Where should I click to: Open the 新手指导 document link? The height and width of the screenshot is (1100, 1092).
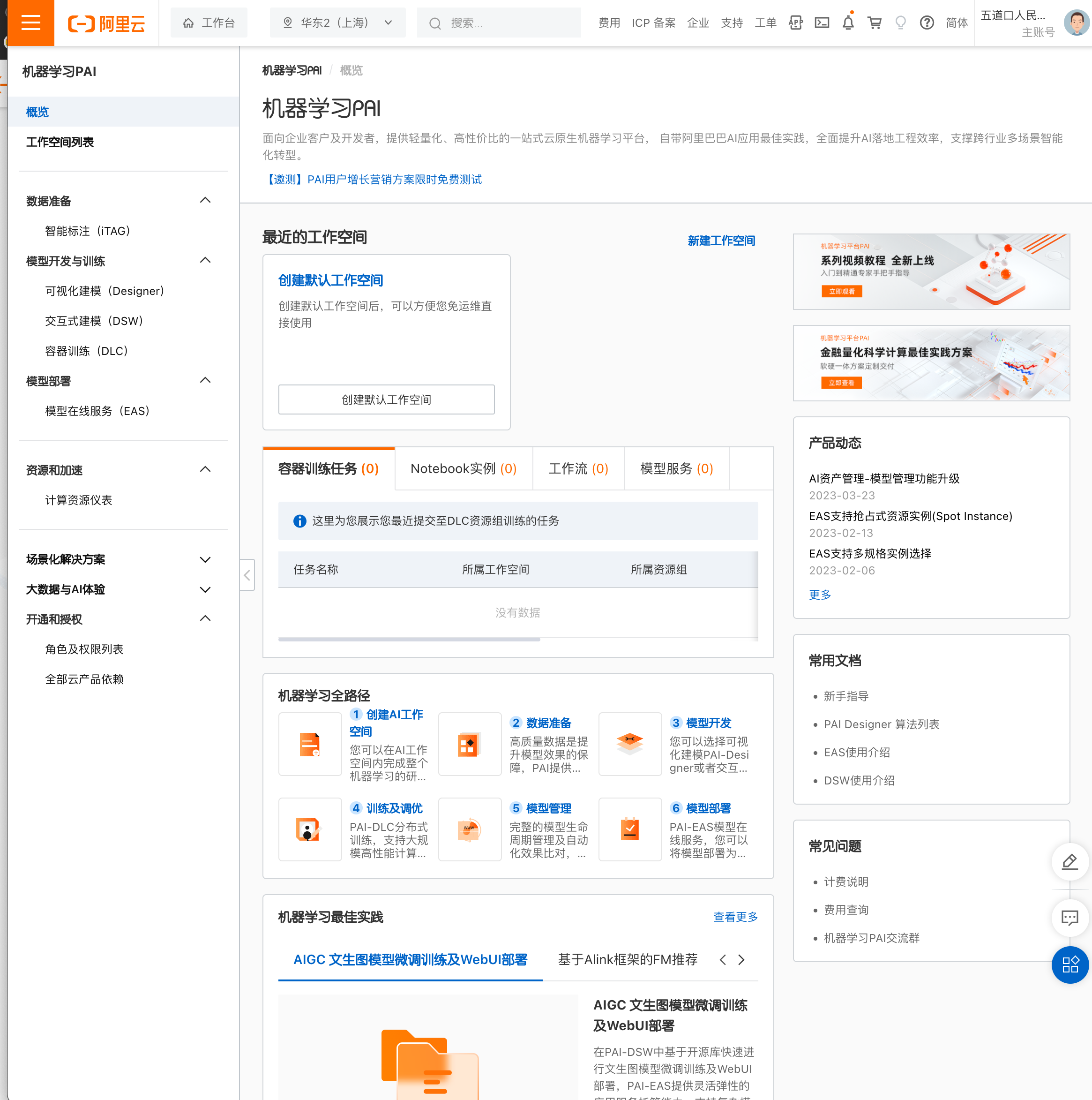845,696
